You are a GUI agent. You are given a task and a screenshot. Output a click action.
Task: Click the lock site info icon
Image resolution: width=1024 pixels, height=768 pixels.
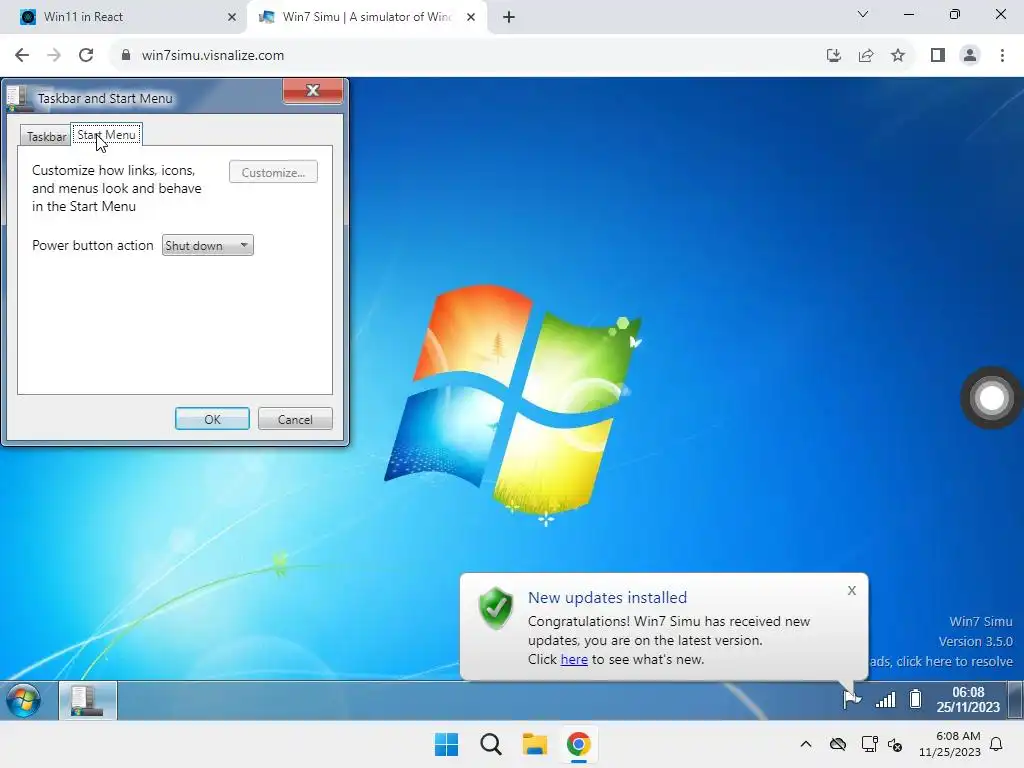[x=126, y=55]
